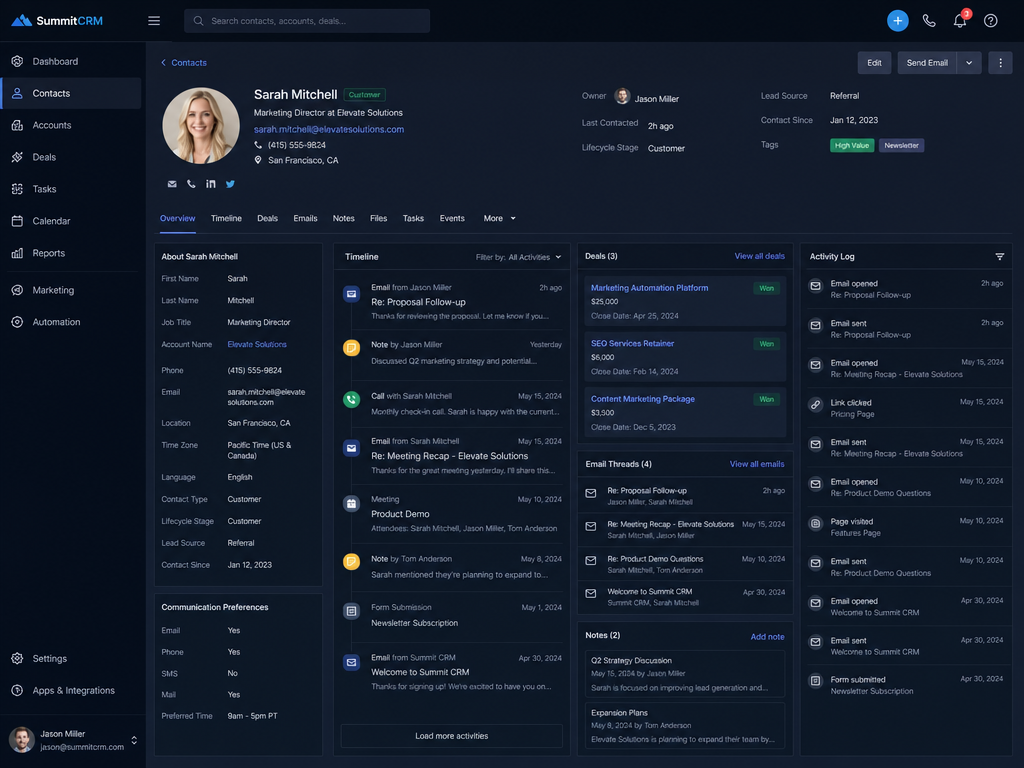Viewport: 1024px width, 768px height.
Task: Open Re: Product Demo Questions email thread
Action: pos(685,564)
